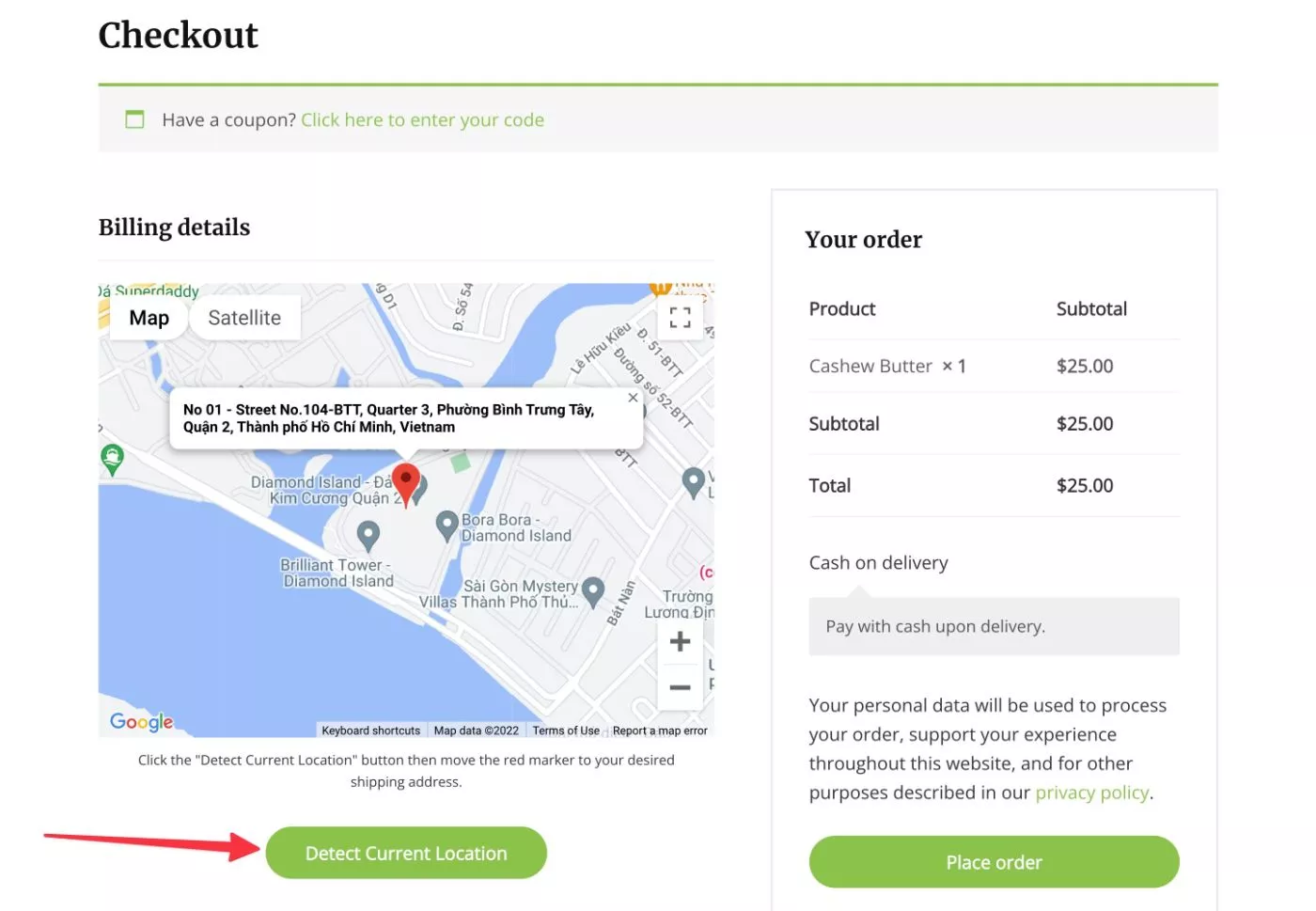Select the Bora Bora Diamond Island pin
The height and width of the screenshot is (911, 1316).
(447, 525)
